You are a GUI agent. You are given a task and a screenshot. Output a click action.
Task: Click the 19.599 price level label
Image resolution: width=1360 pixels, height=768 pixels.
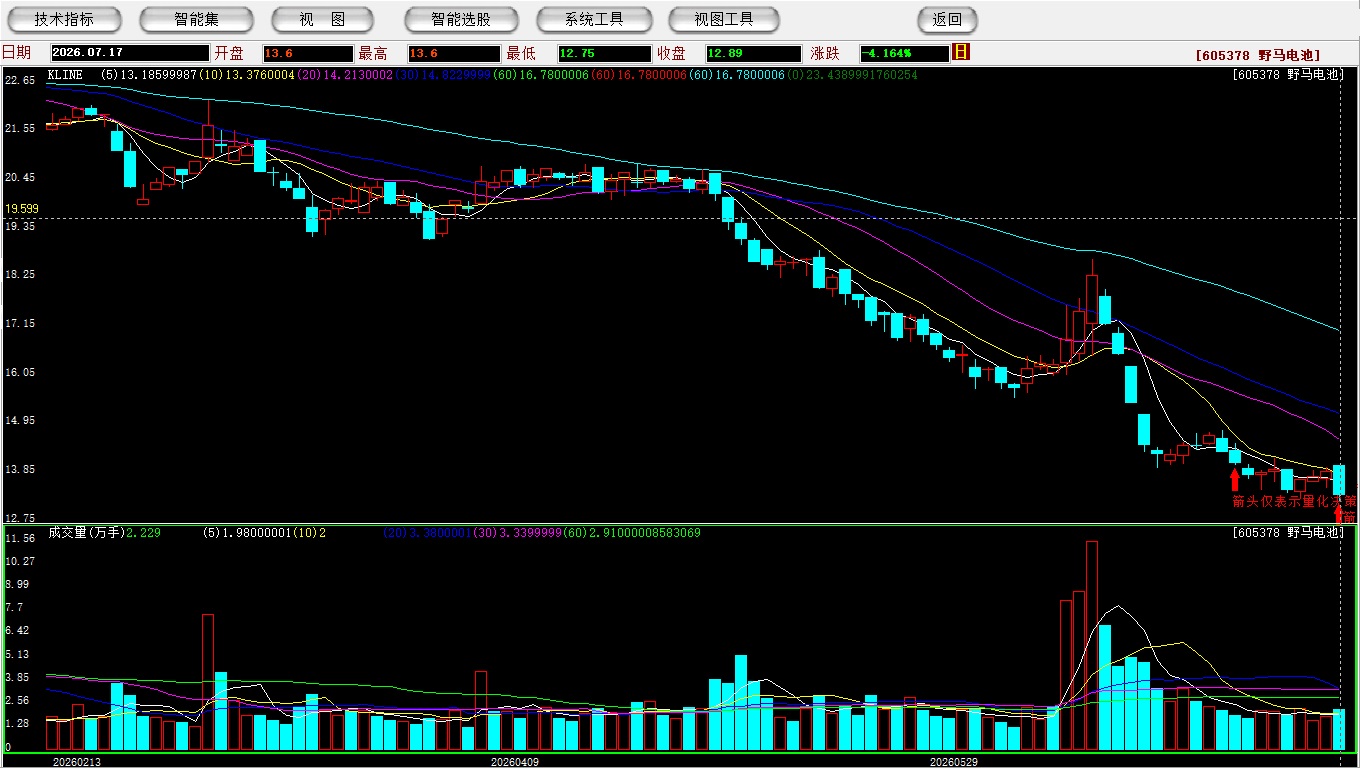[21, 209]
